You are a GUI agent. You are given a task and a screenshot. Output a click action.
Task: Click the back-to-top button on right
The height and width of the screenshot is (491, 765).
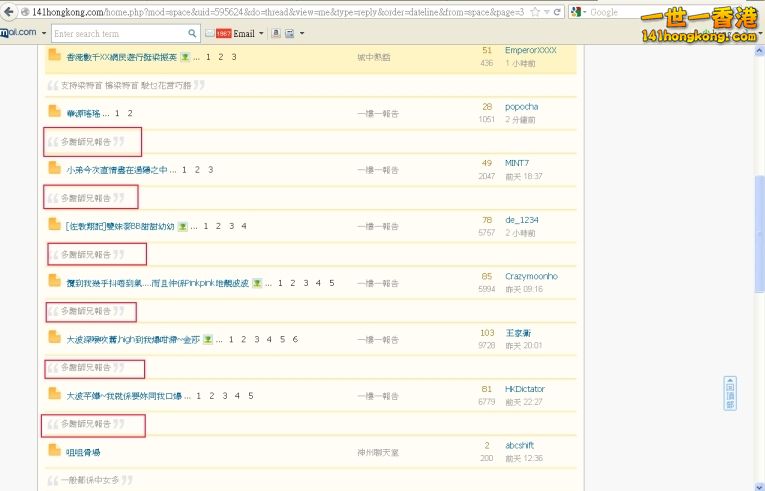coord(730,393)
